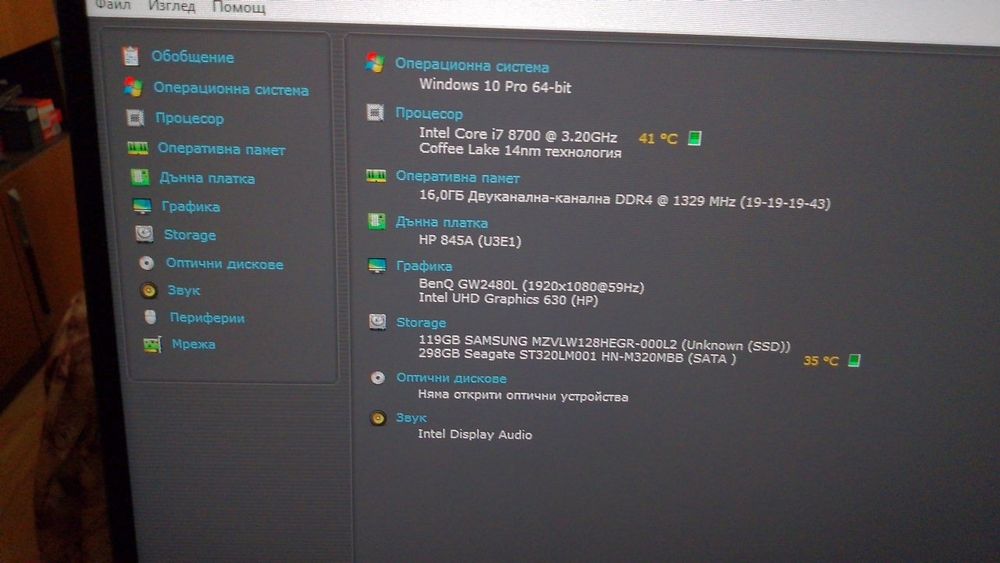Click the Windows flag icon in the sidebar
This screenshot has width=1000, height=563.
pos(133,87)
